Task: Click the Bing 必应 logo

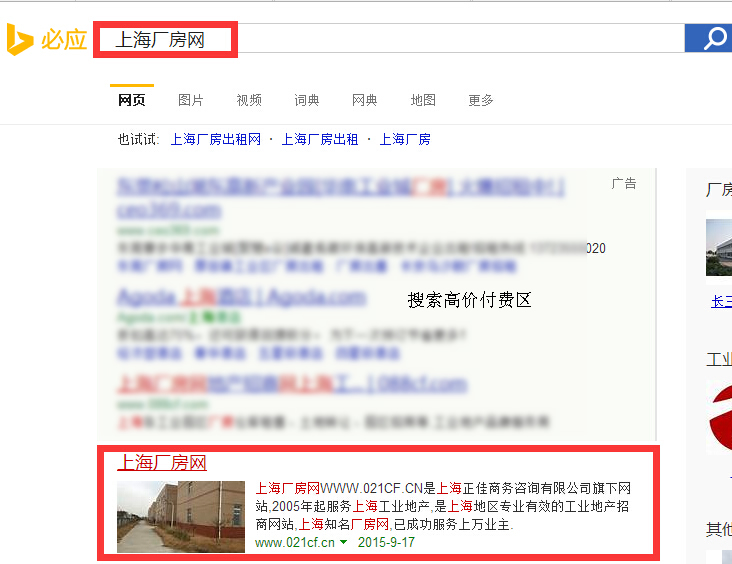Action: point(47,40)
